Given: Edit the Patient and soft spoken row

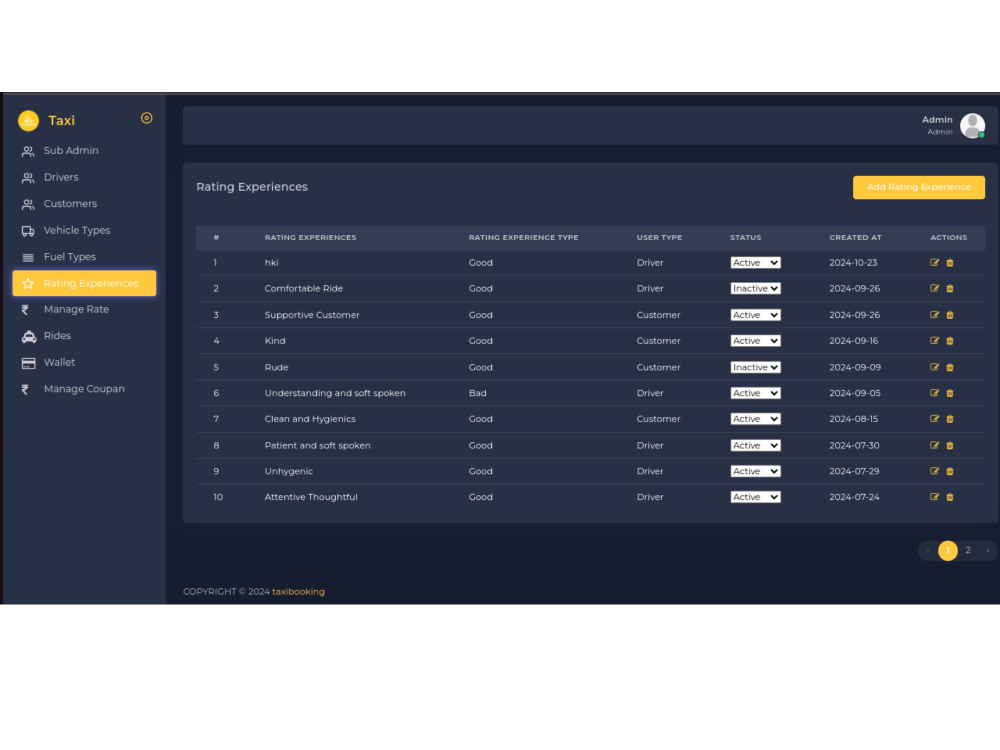Looking at the screenshot, I should (934, 445).
